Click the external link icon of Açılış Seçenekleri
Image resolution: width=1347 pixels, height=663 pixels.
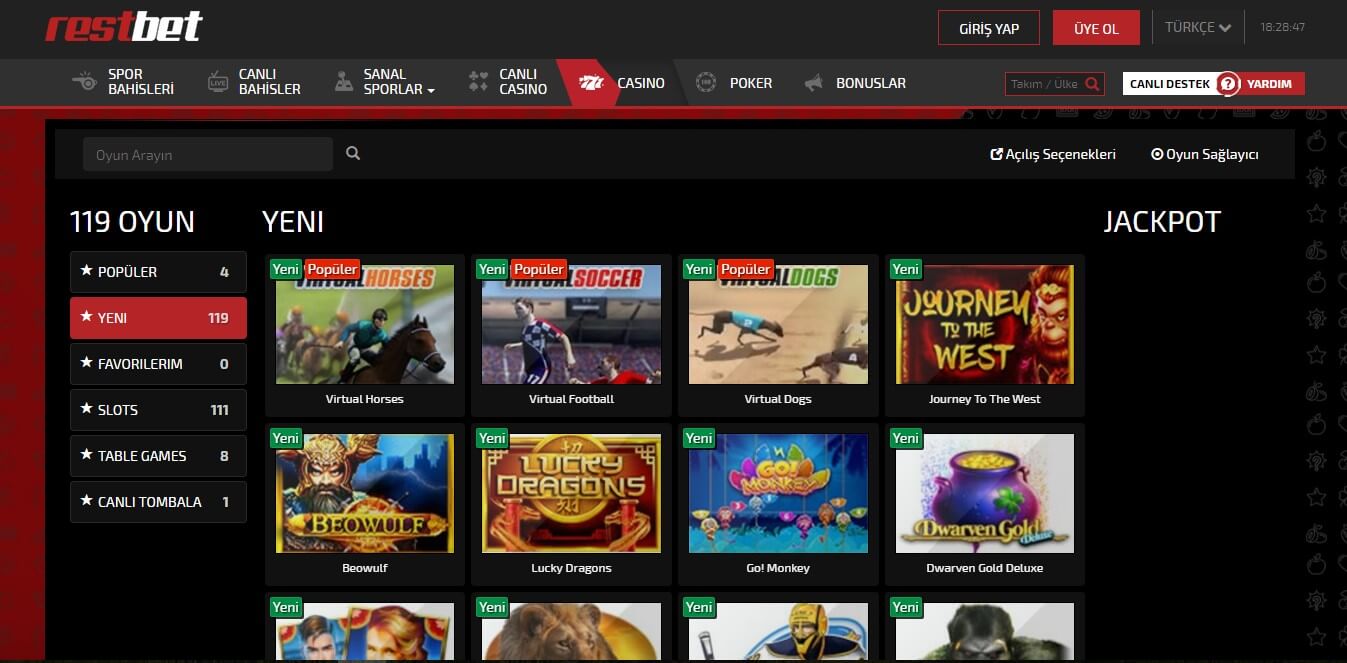(996, 154)
